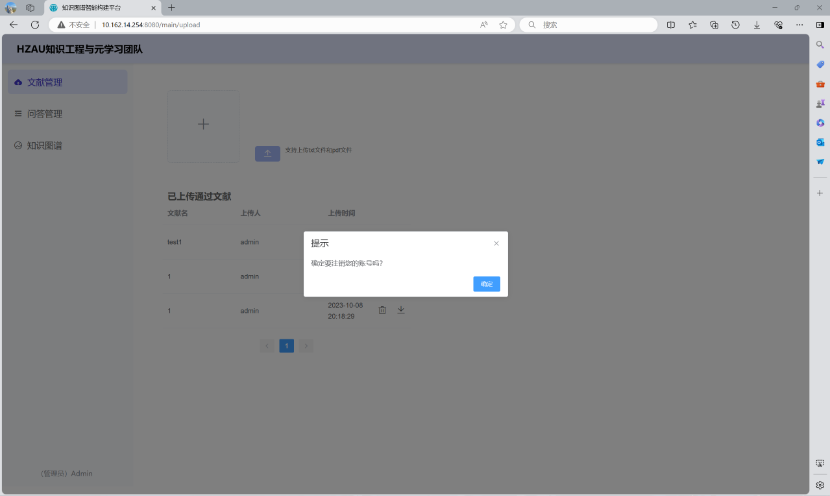This screenshot has width=830, height=496.
Task: Open the 问答管理 sidebar menu item
Action: pyautogui.click(x=67, y=114)
